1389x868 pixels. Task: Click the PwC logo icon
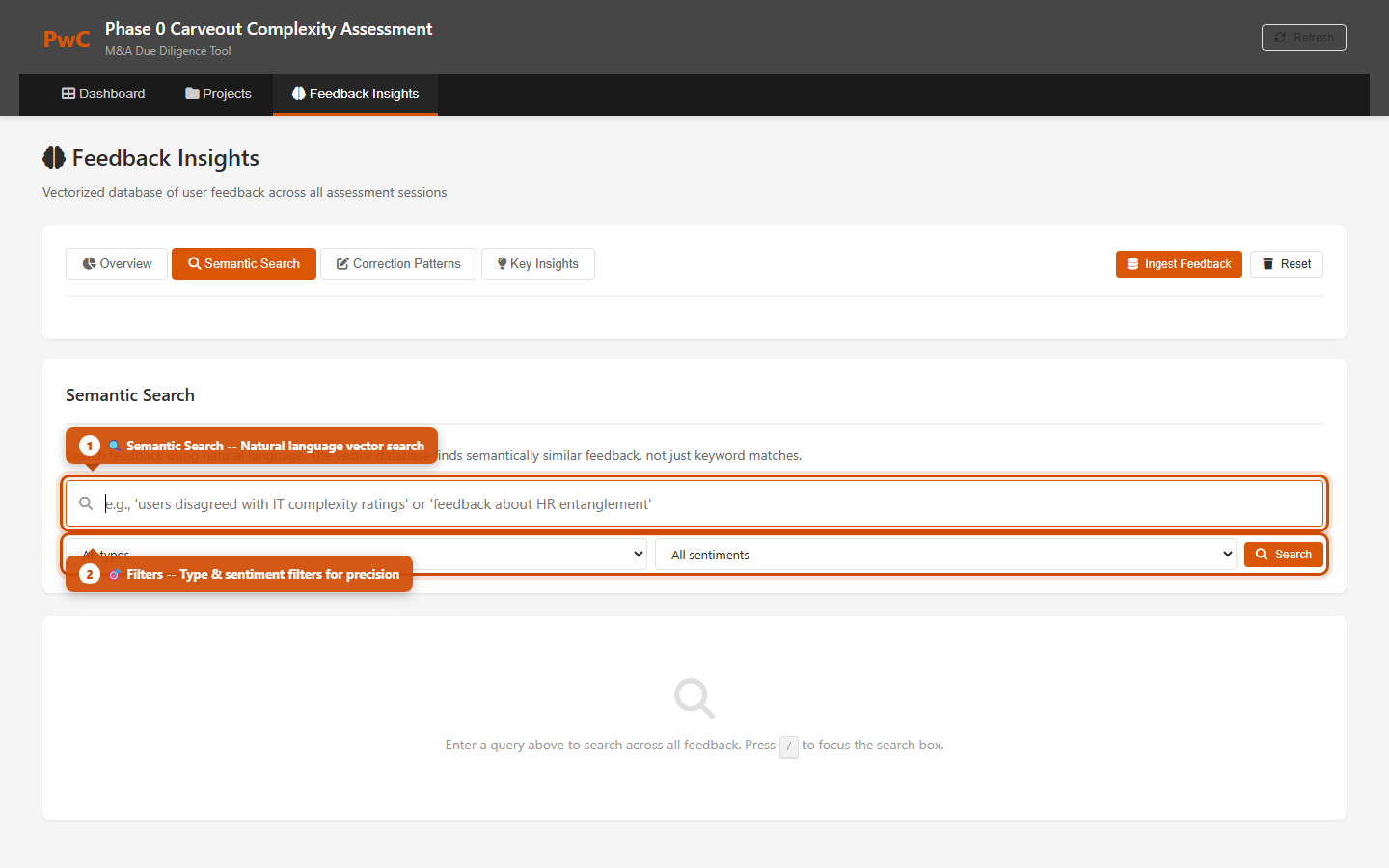(66, 39)
